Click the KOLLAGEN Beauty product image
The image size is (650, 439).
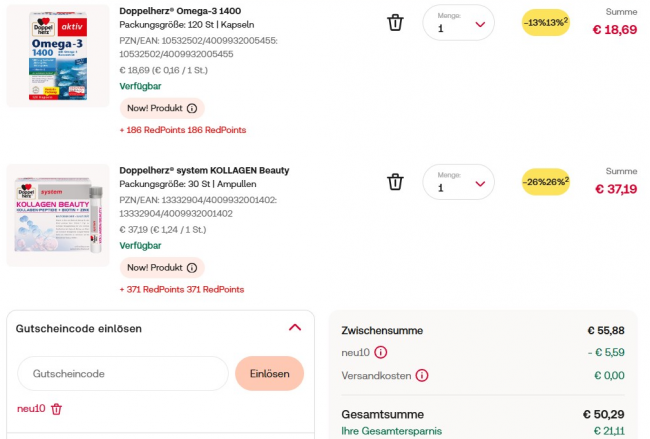click(58, 215)
